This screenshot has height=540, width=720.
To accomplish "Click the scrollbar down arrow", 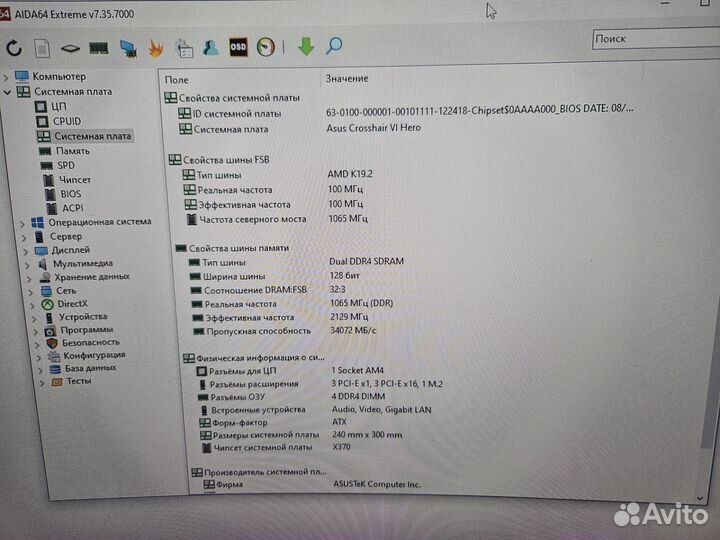I will click(700, 499).
